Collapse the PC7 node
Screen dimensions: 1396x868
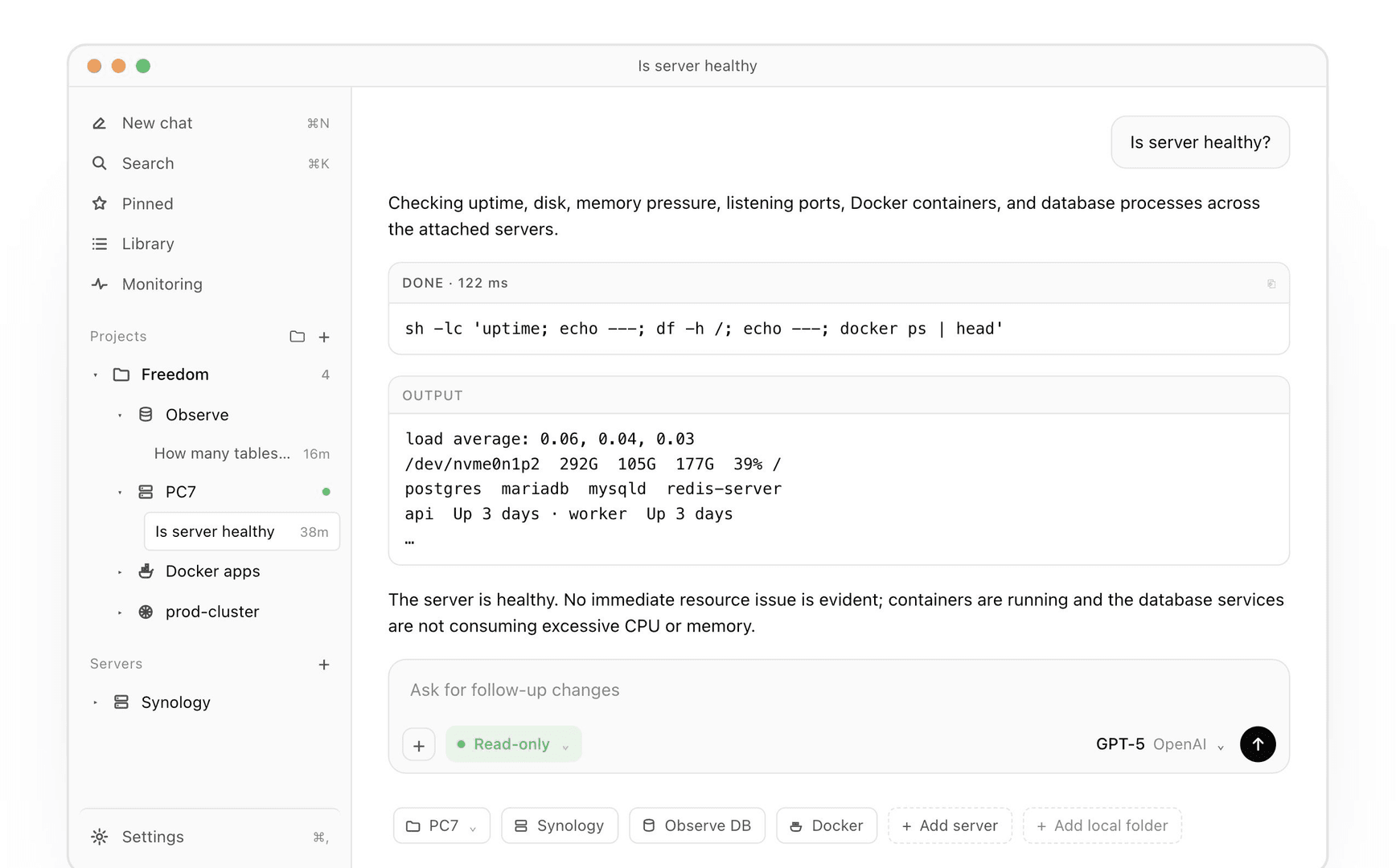pyautogui.click(x=120, y=493)
